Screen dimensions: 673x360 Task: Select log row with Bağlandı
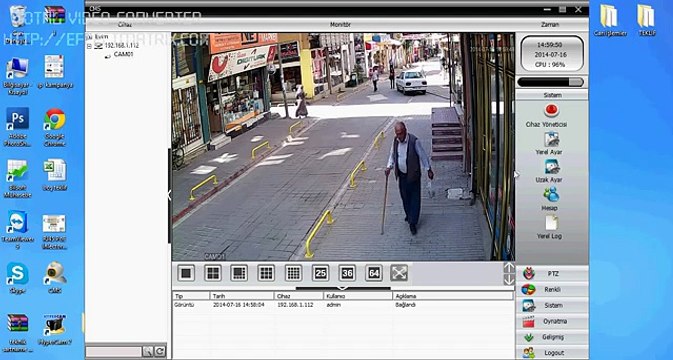[x=343, y=305]
